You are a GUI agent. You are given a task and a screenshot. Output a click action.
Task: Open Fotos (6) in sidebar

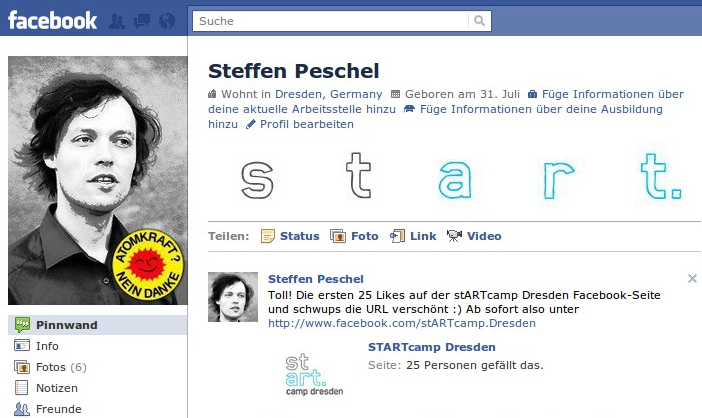coord(98,367)
